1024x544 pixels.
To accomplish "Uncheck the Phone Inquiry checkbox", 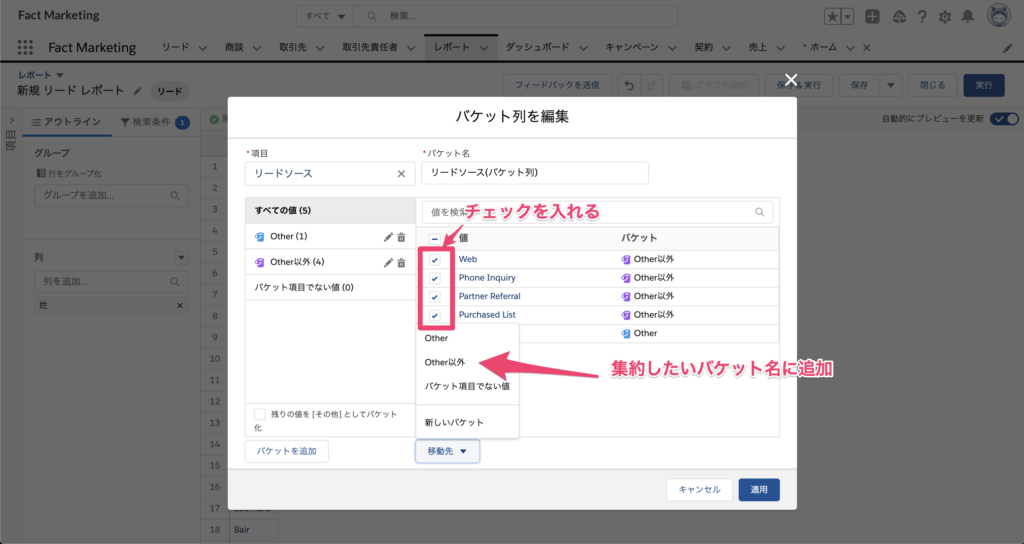I will click(434, 278).
